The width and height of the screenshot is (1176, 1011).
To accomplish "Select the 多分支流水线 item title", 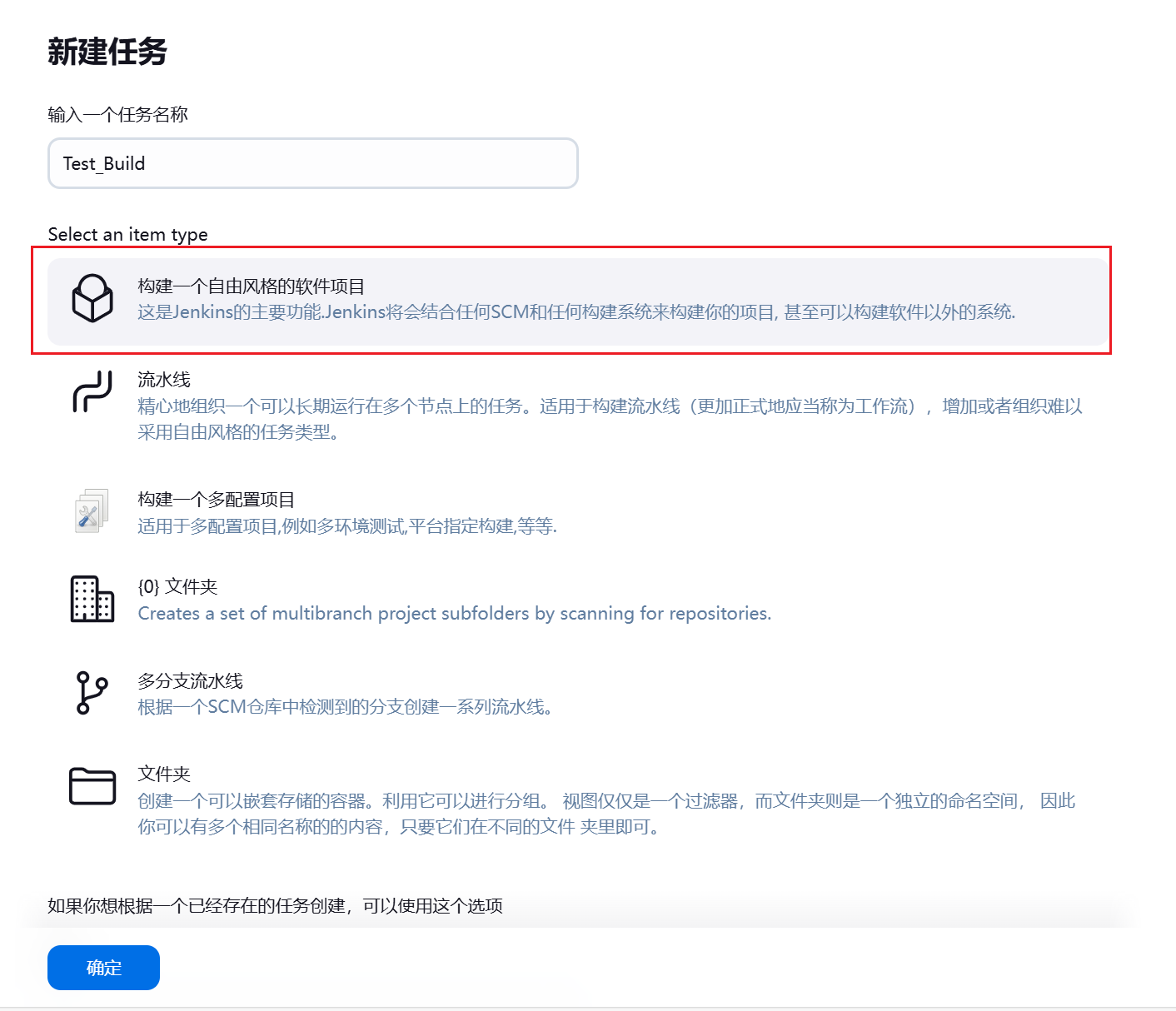I will 191,681.
